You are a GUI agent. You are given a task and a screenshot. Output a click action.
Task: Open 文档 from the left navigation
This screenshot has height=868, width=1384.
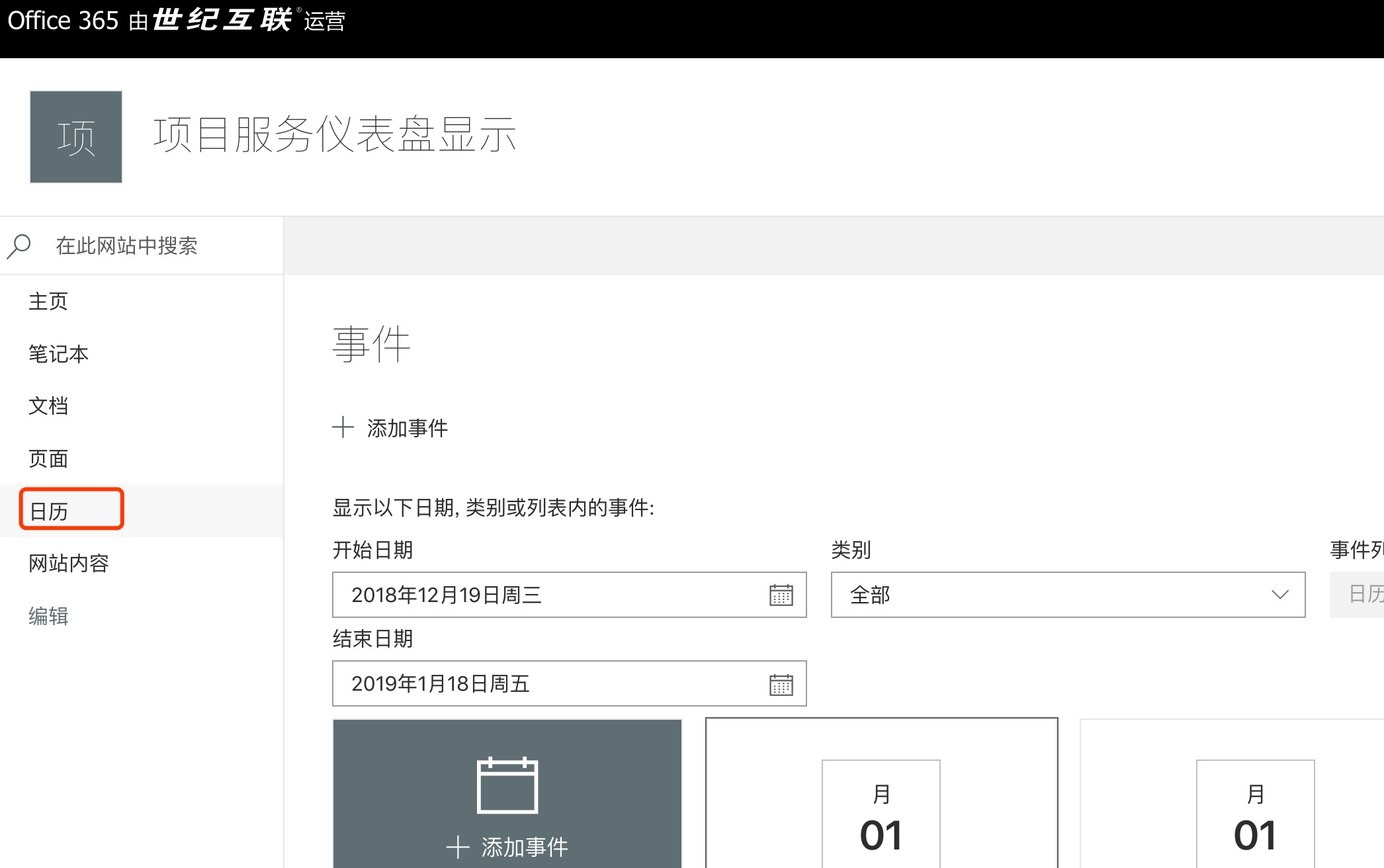pos(48,406)
